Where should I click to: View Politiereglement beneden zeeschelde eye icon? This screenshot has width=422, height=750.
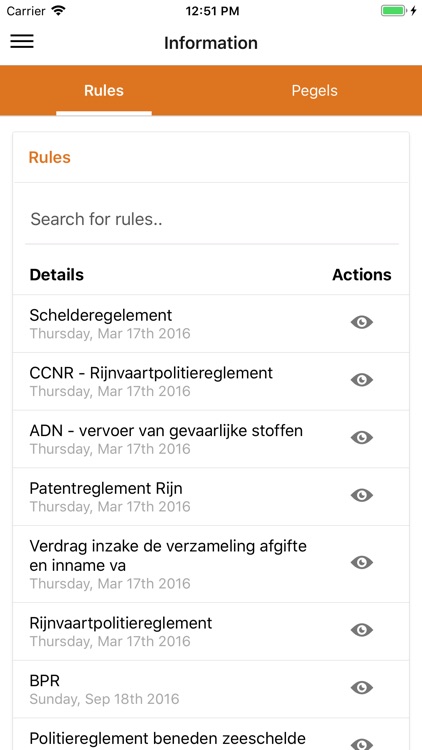pos(362,744)
